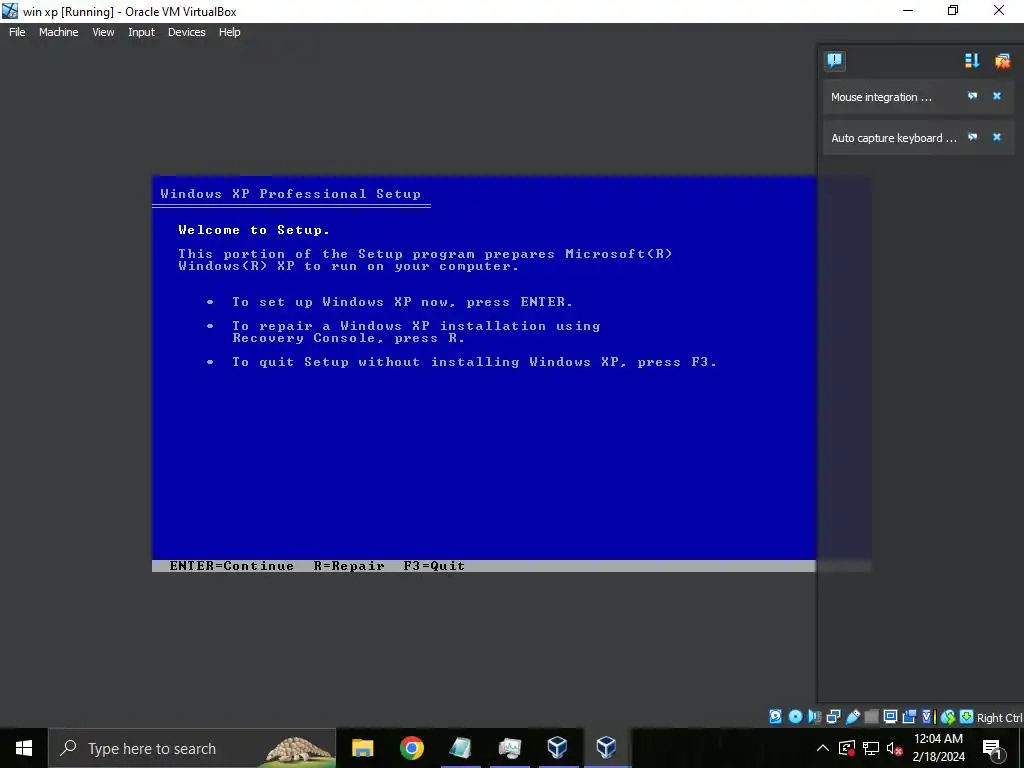Open the File menu

click(17, 32)
